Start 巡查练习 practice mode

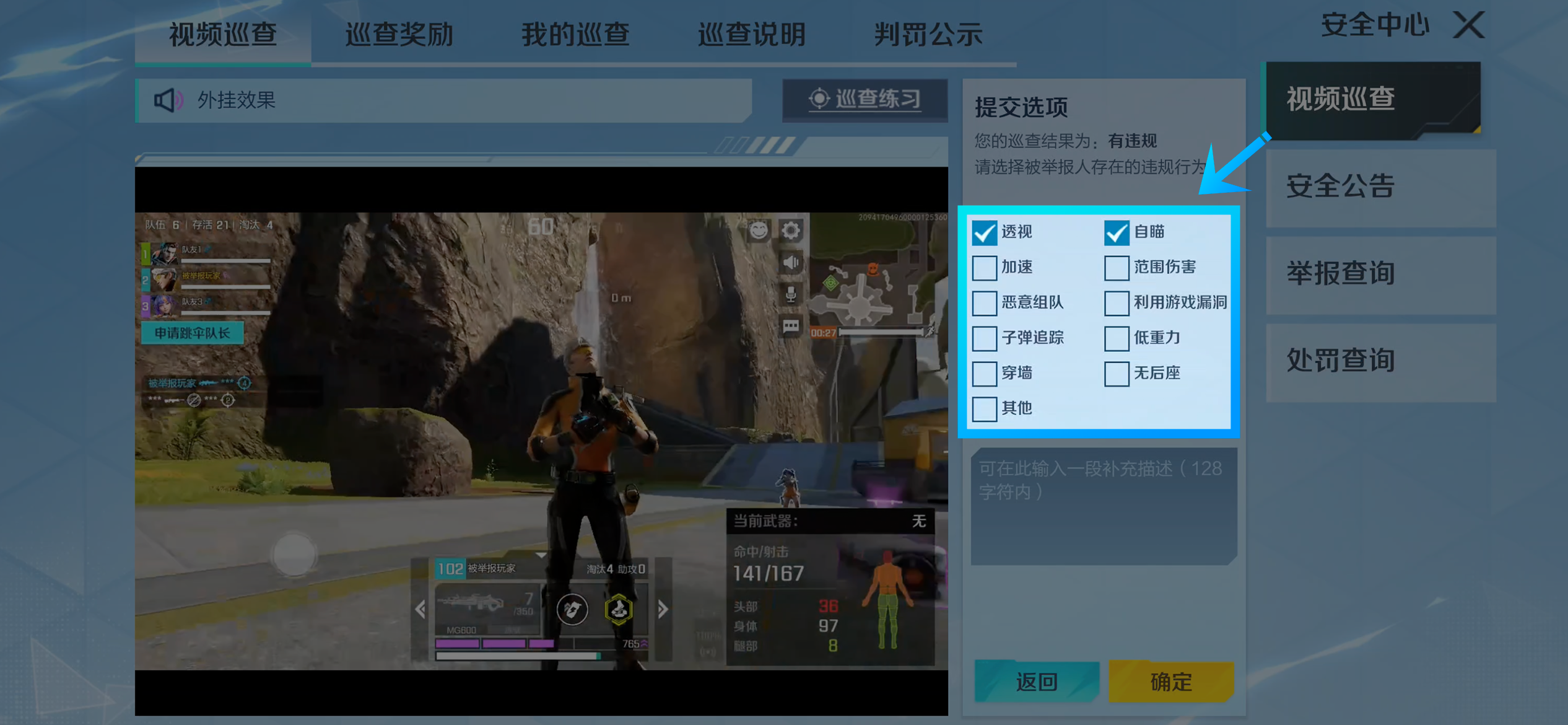(x=865, y=99)
